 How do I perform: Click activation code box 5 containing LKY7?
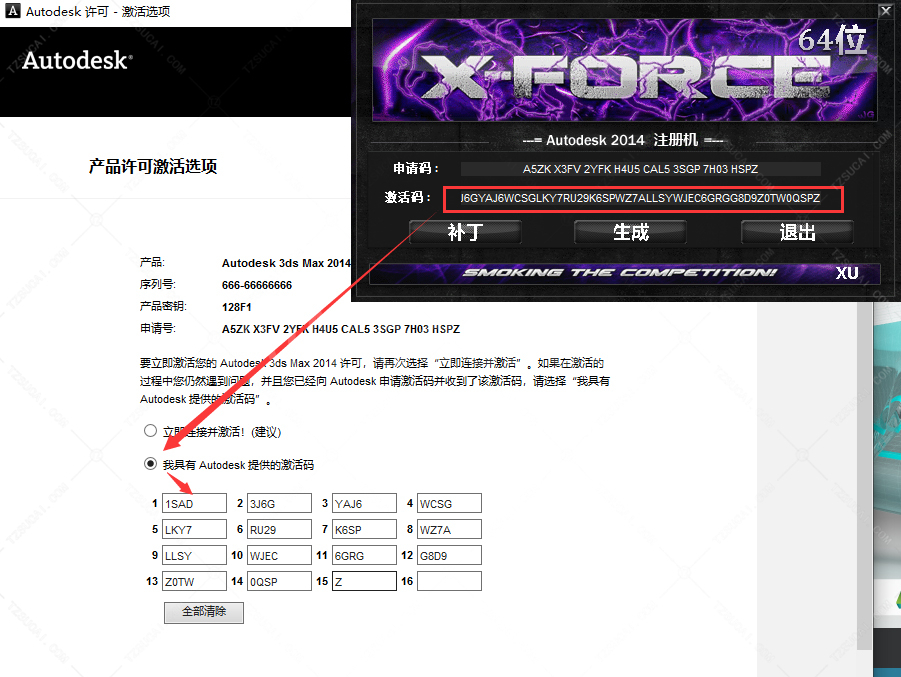click(x=194, y=529)
